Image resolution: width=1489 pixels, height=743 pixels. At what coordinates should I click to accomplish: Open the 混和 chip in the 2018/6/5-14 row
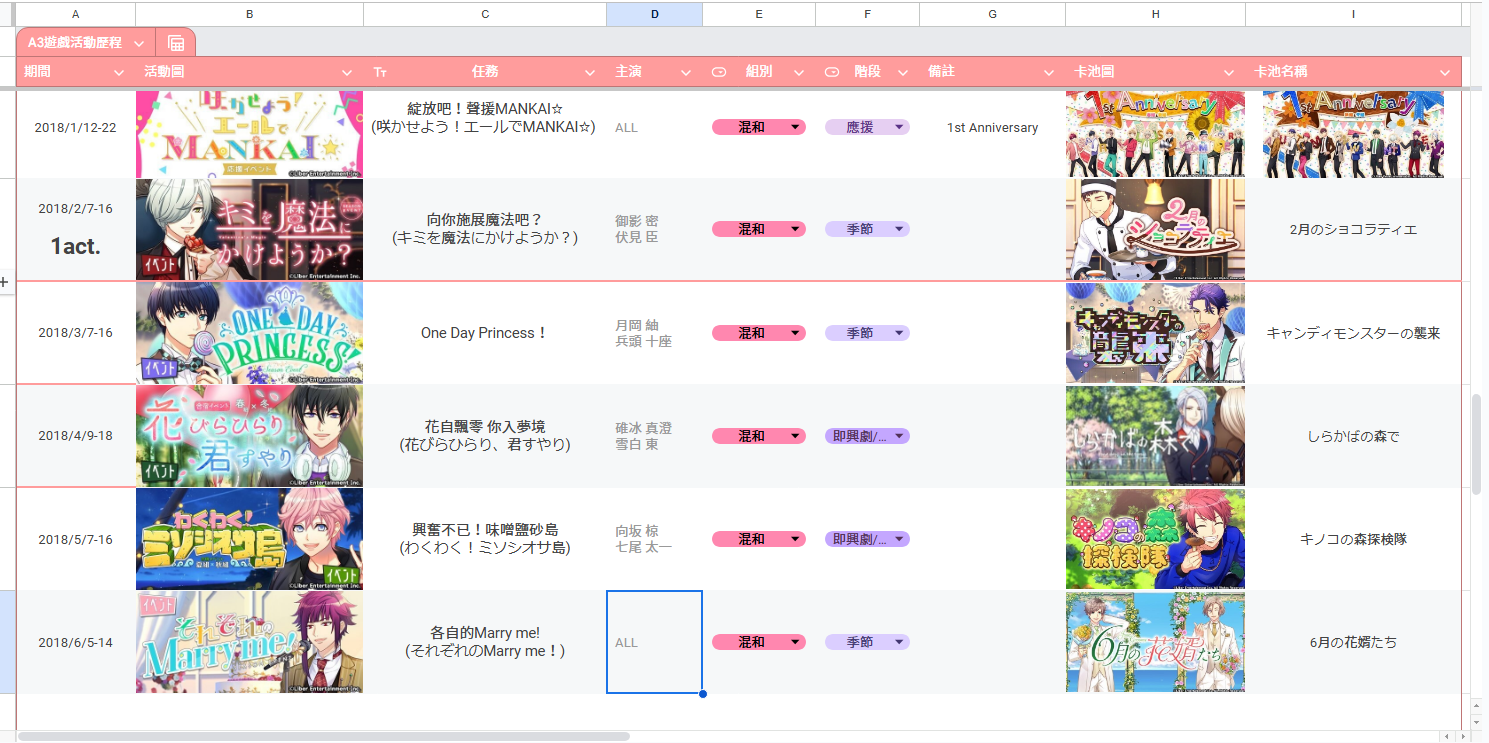(759, 642)
